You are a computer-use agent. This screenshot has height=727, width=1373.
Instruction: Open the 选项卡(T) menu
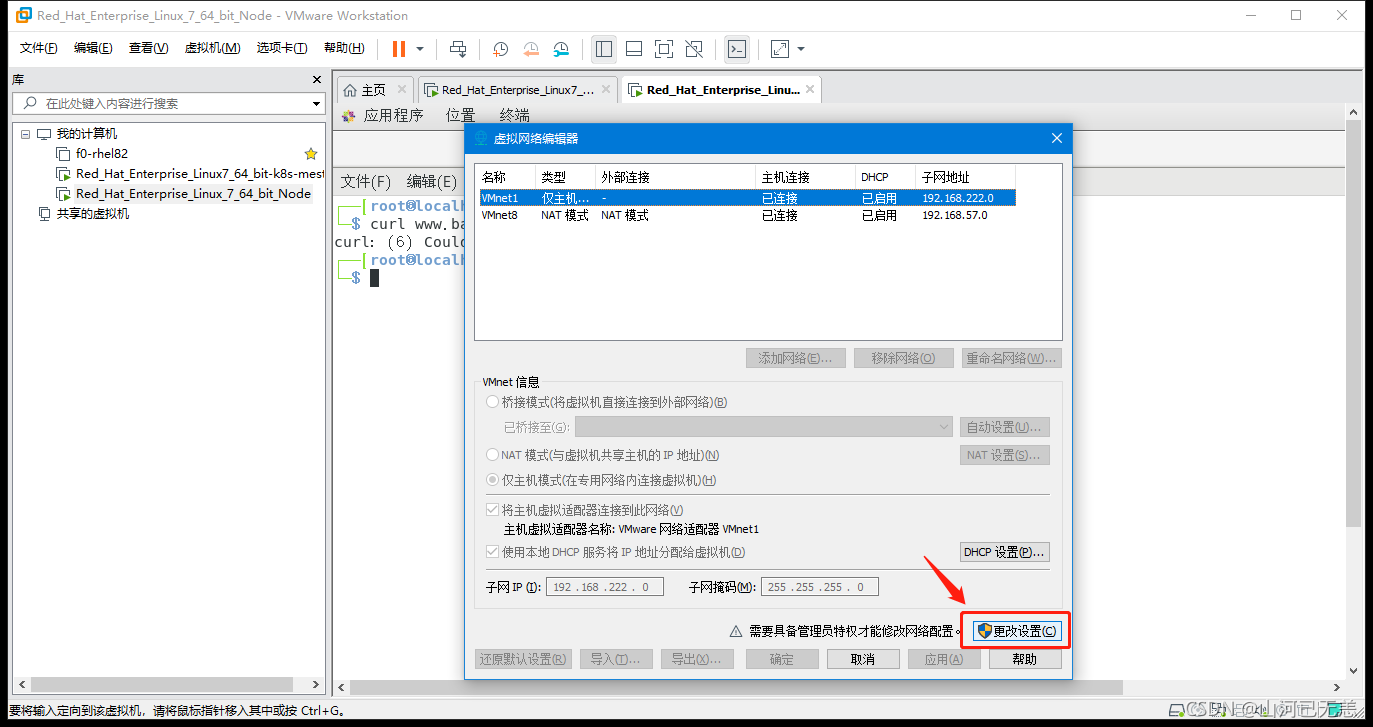pos(282,48)
